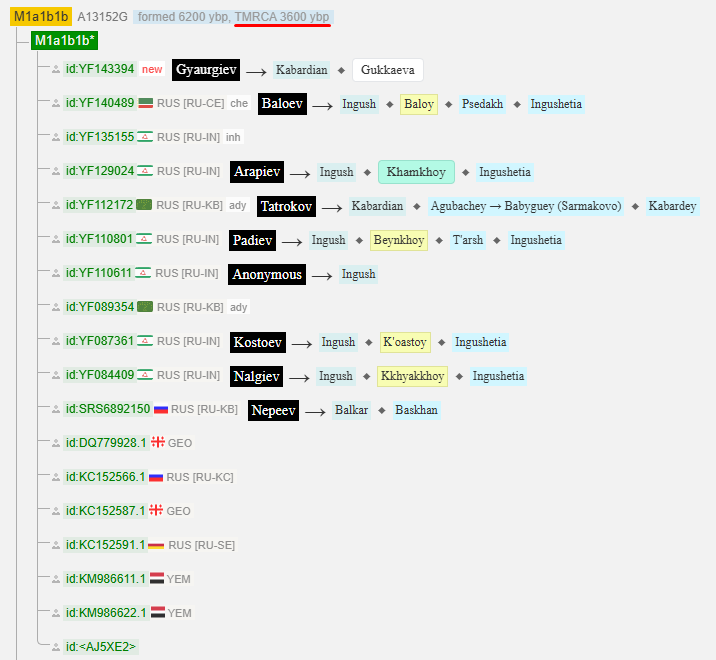Open sample id:KC152566.1
The height and width of the screenshot is (660, 716).
point(105,477)
